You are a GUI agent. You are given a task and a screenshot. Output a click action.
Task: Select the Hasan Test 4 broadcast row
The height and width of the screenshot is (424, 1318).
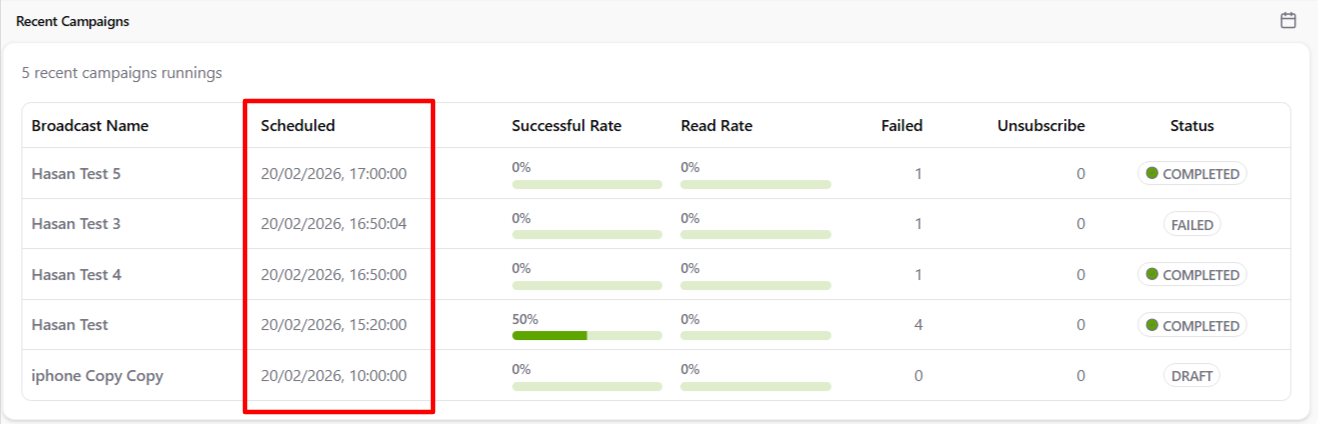pos(76,275)
